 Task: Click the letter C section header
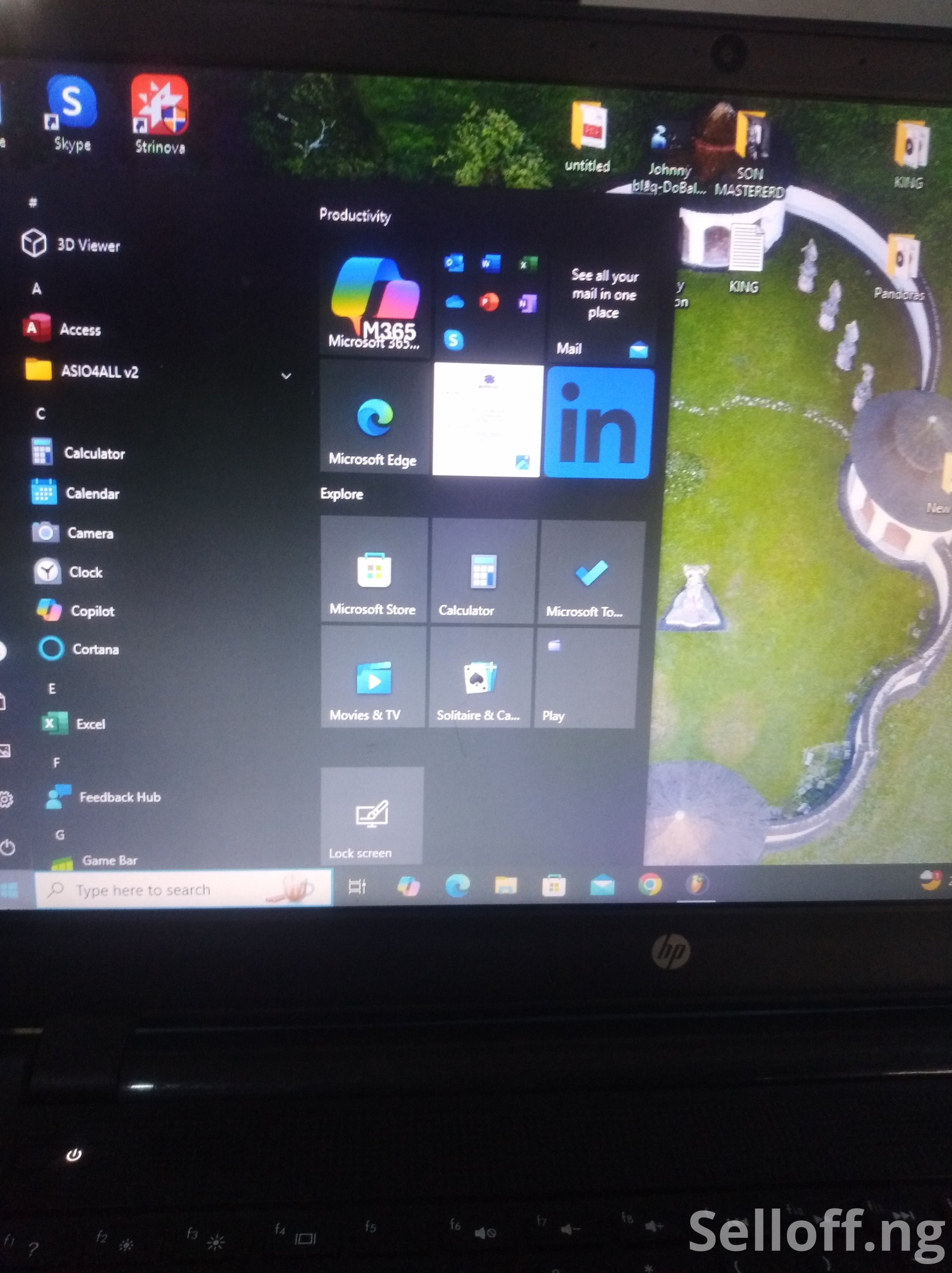pos(40,413)
